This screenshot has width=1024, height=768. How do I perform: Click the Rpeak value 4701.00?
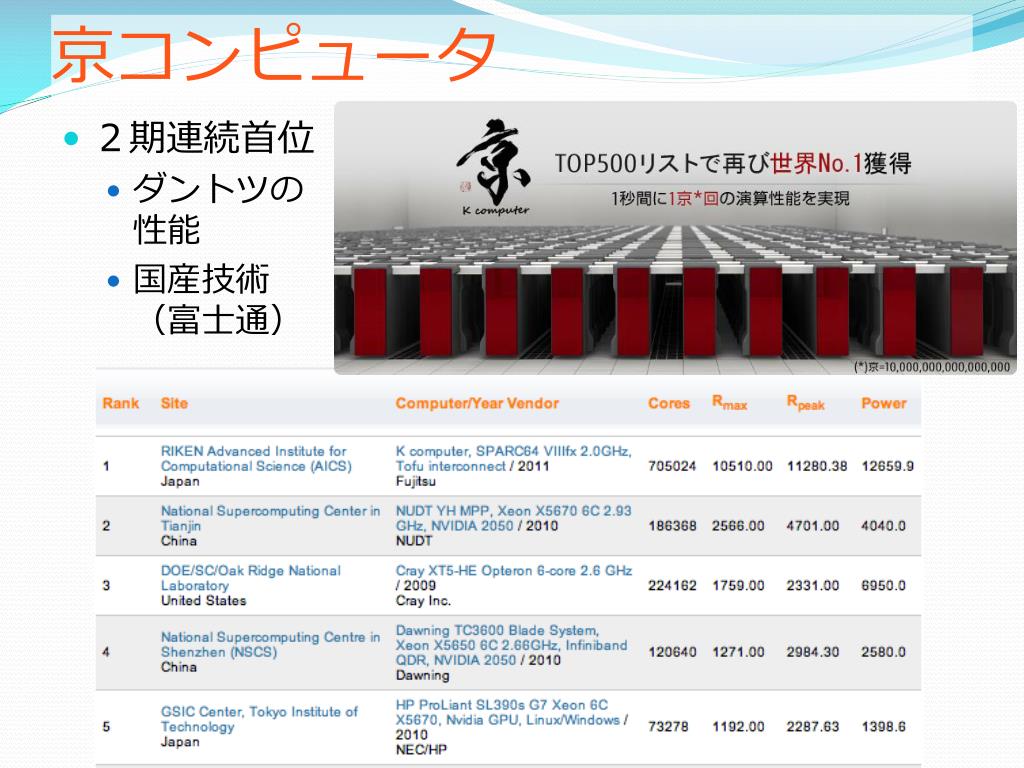[812, 526]
